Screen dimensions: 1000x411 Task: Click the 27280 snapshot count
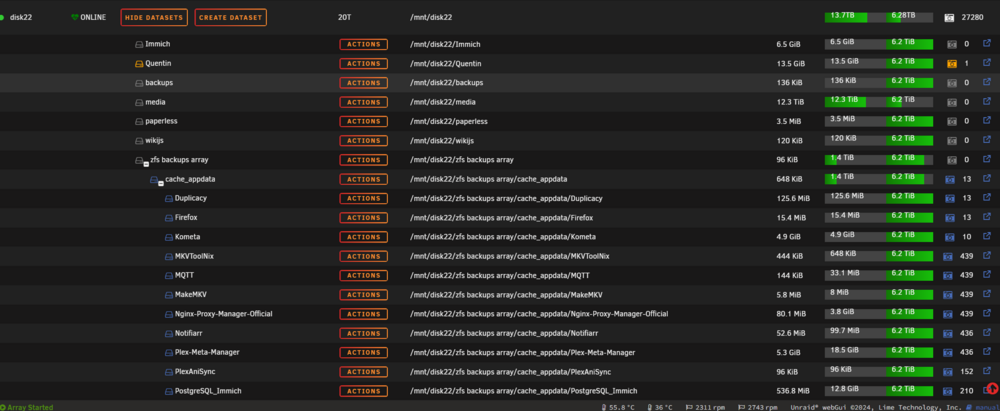(x=973, y=18)
